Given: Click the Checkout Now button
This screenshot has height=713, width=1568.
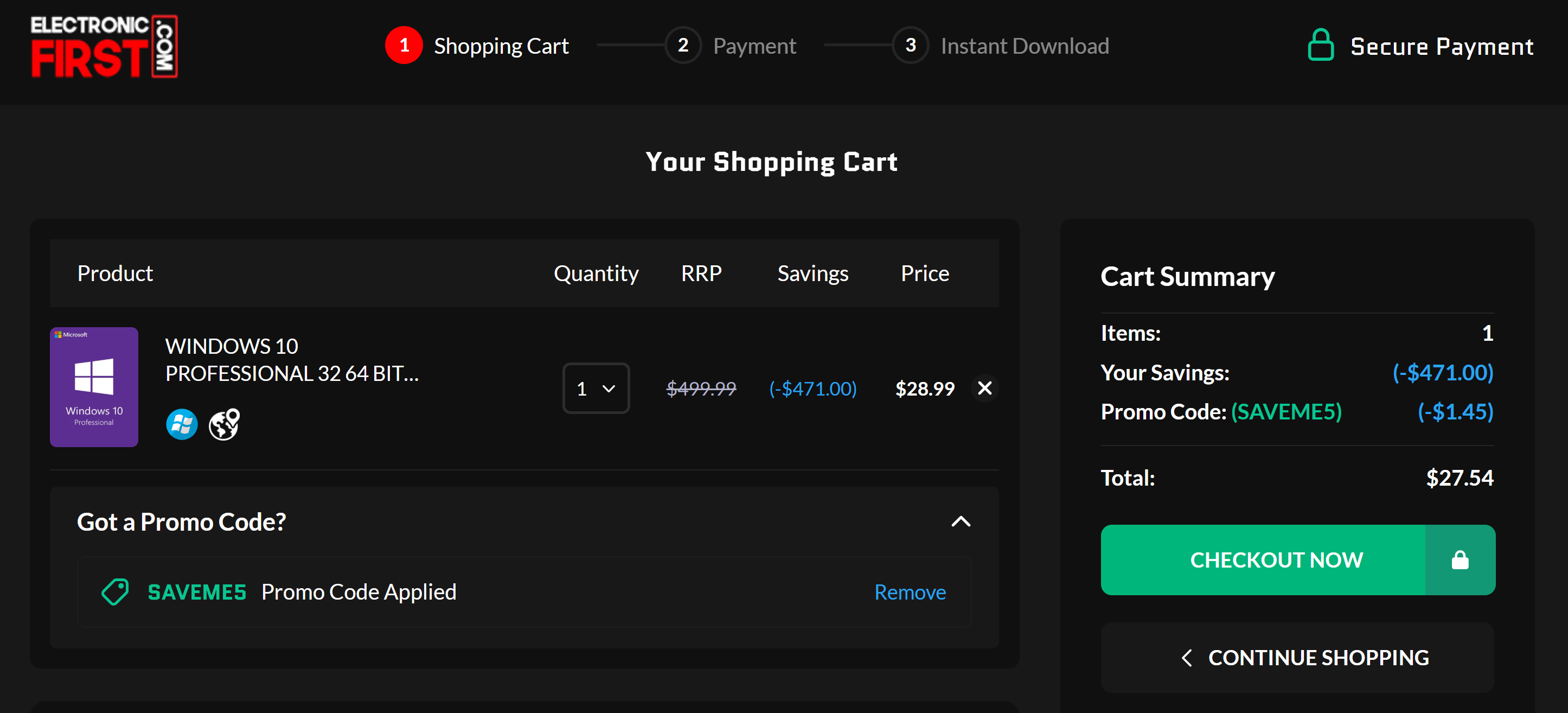Looking at the screenshot, I should pyautogui.click(x=1298, y=559).
